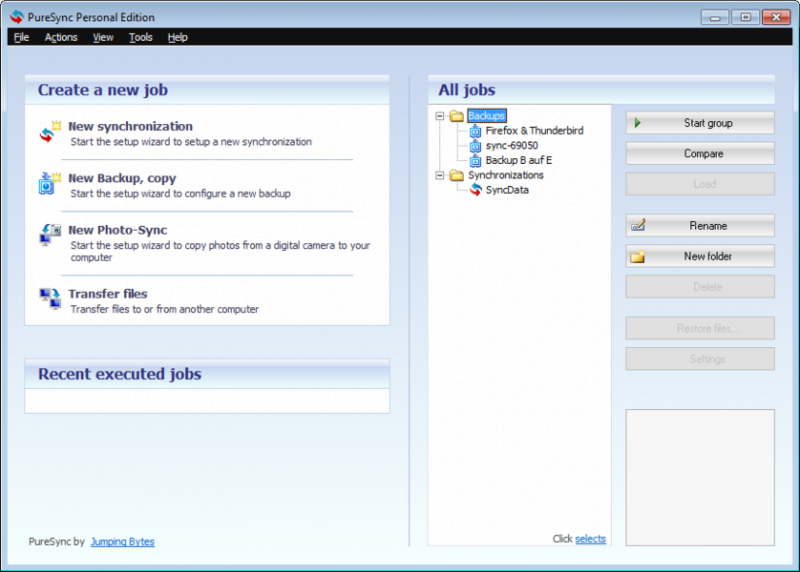The image size is (800, 572).
Task: Collapse the Synchronizations tree group
Action: pos(439,176)
